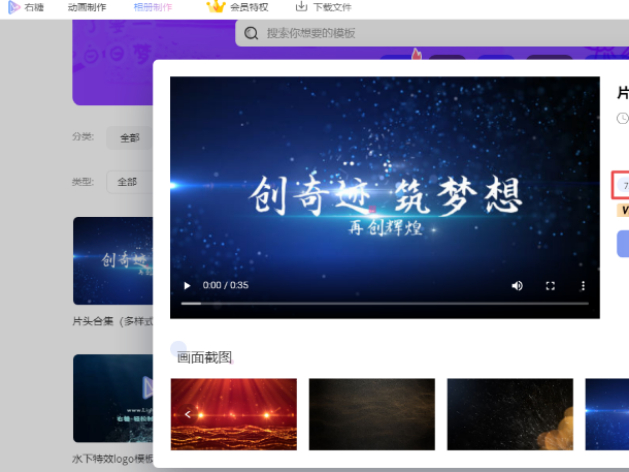
Task: Click the 0:00 / 0:35 time display
Action: (225, 285)
